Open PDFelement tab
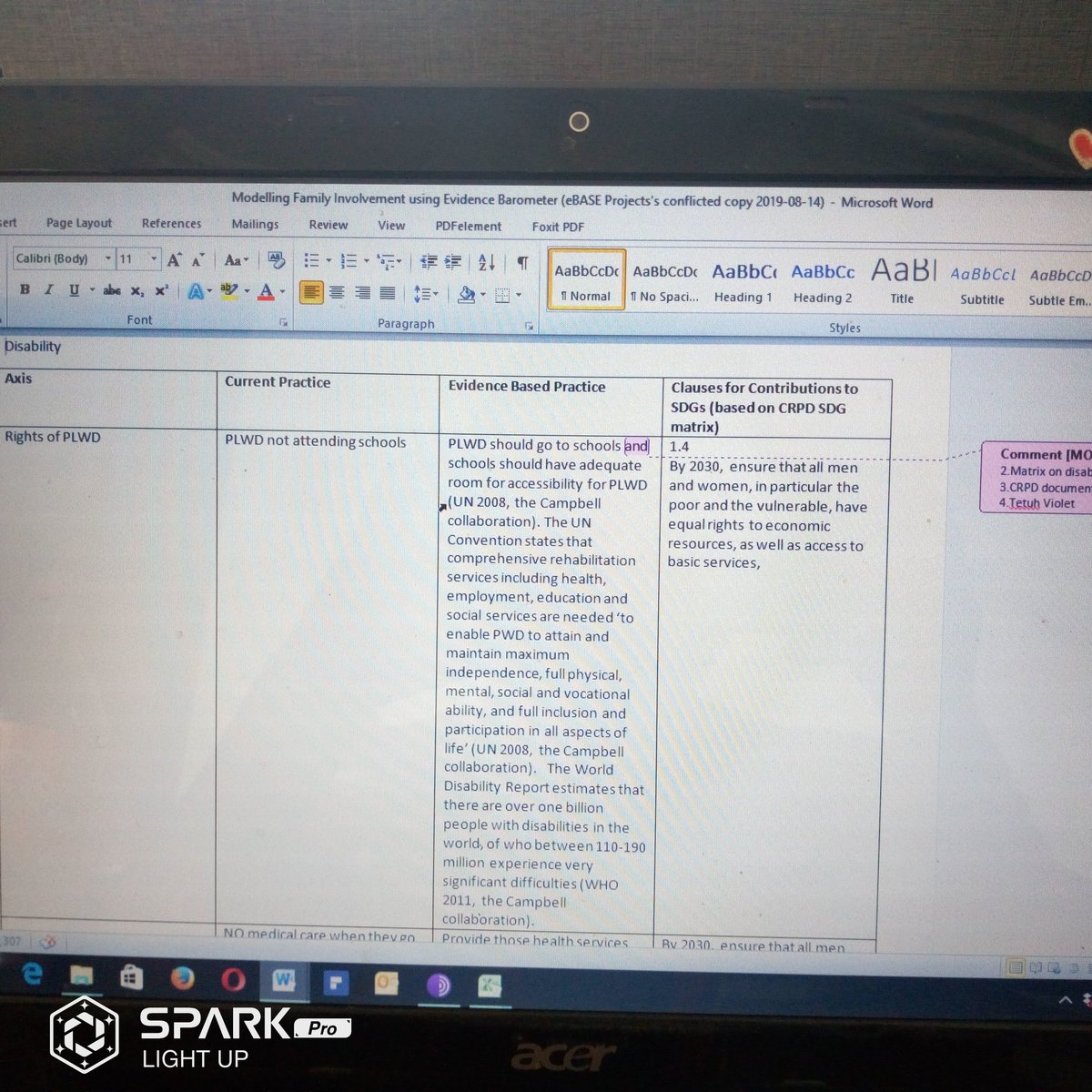 (468, 226)
